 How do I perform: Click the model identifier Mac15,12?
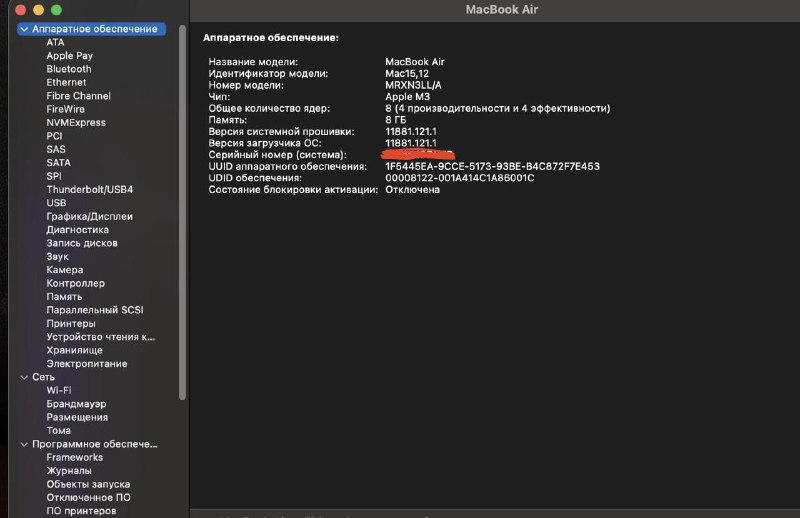407,73
